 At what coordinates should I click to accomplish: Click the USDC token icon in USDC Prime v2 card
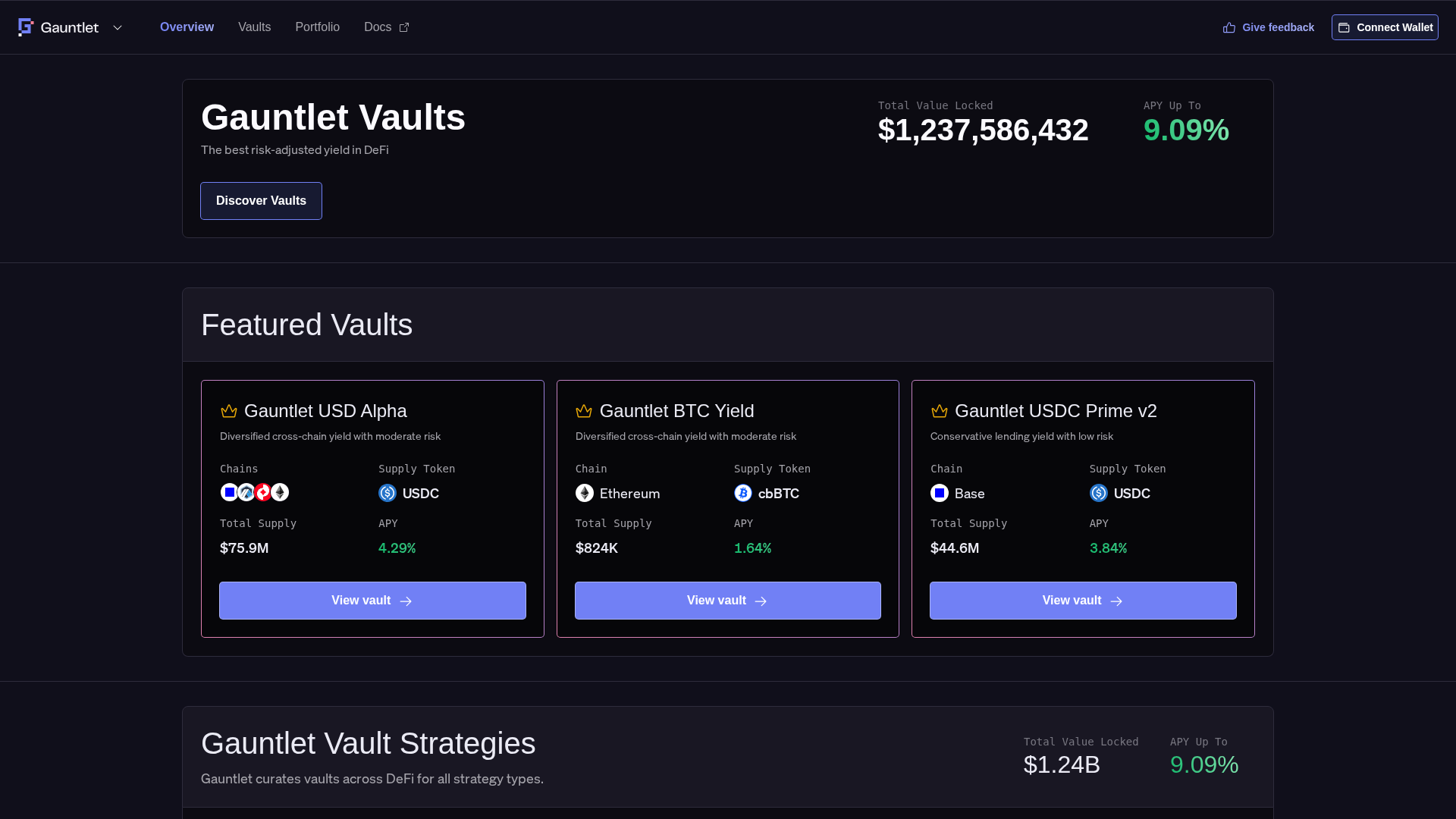point(1099,493)
